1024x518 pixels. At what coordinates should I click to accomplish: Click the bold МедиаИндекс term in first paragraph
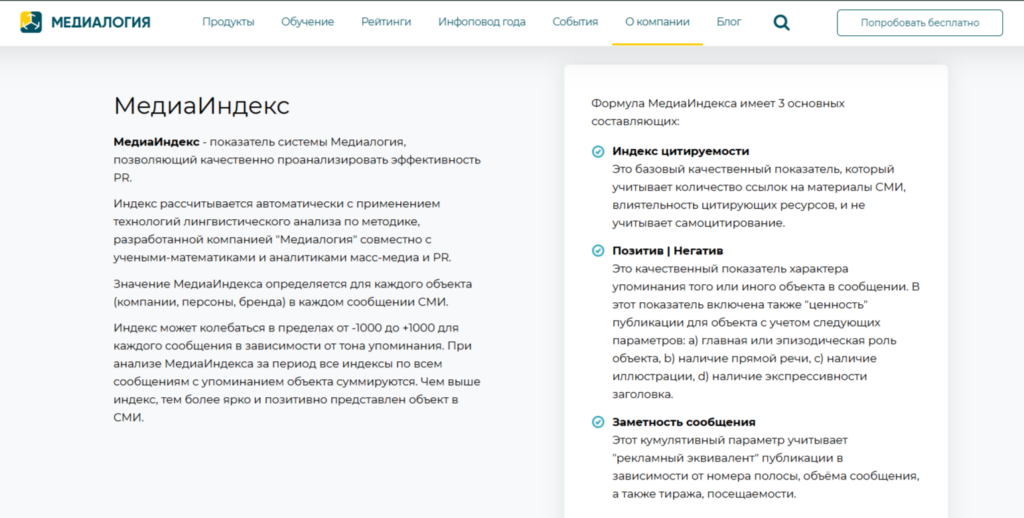(x=157, y=142)
